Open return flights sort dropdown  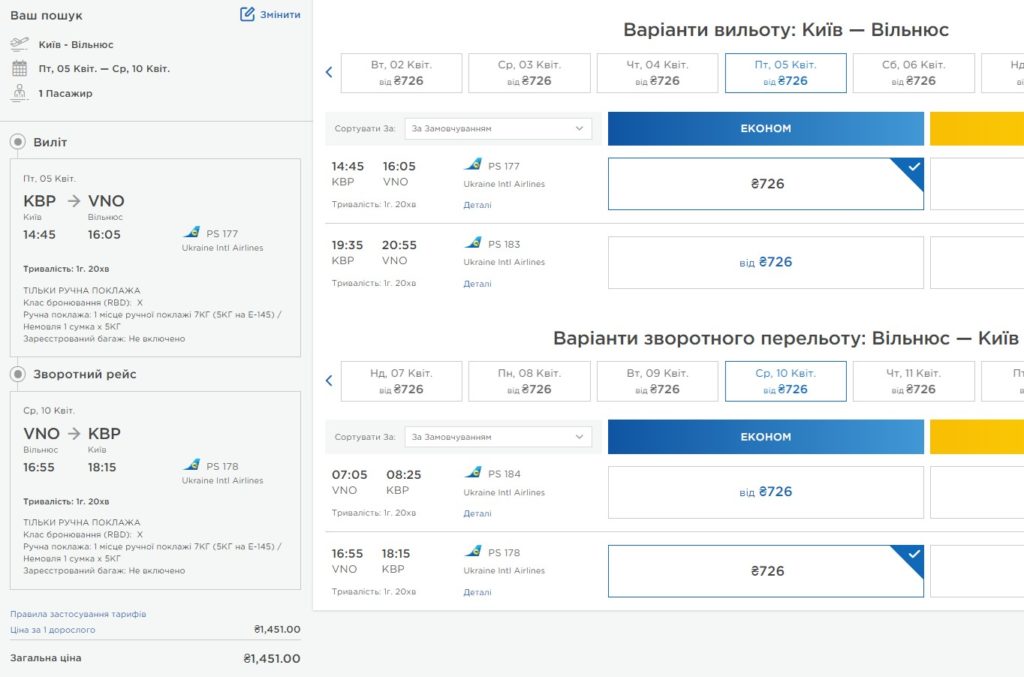498,437
